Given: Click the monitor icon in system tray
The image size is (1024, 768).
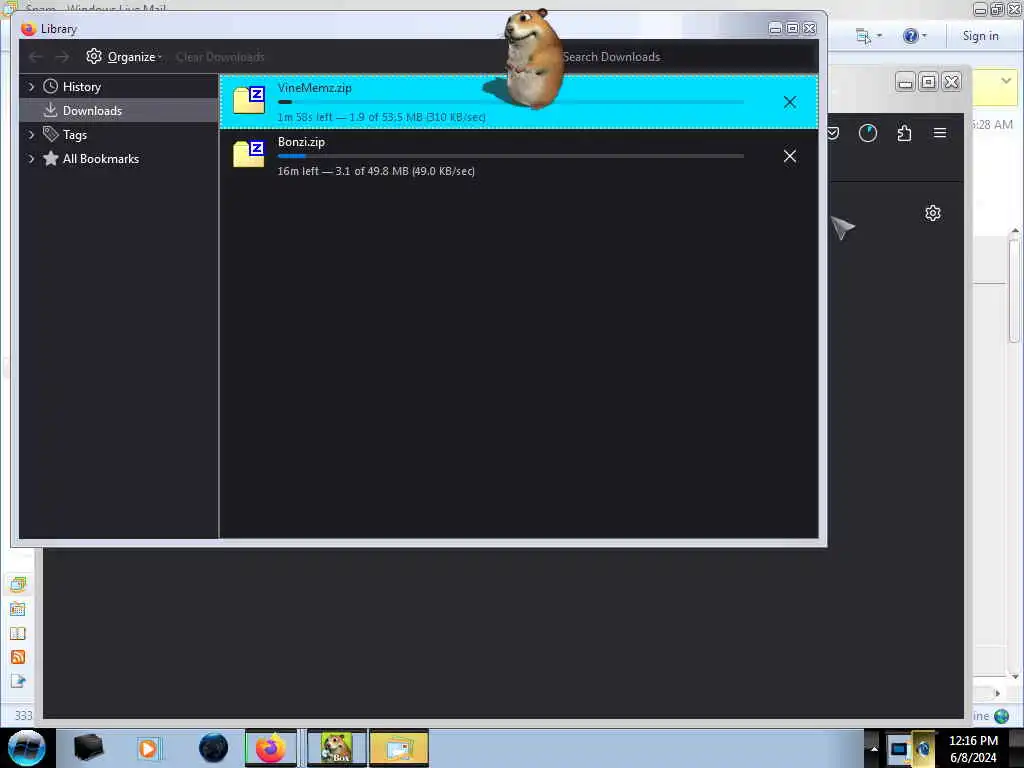Looking at the screenshot, I should (899, 748).
